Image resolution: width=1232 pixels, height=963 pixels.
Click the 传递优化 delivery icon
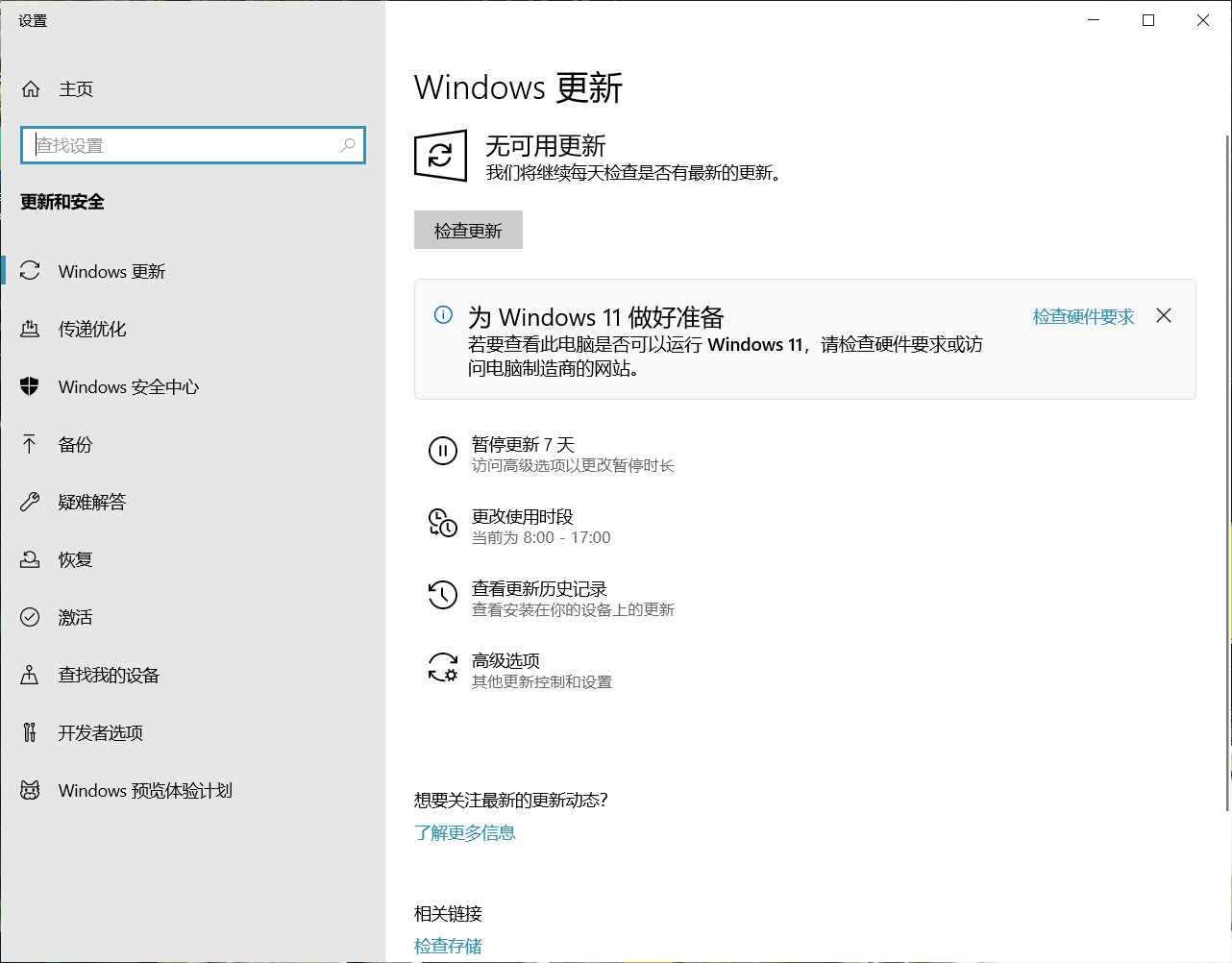[30, 329]
